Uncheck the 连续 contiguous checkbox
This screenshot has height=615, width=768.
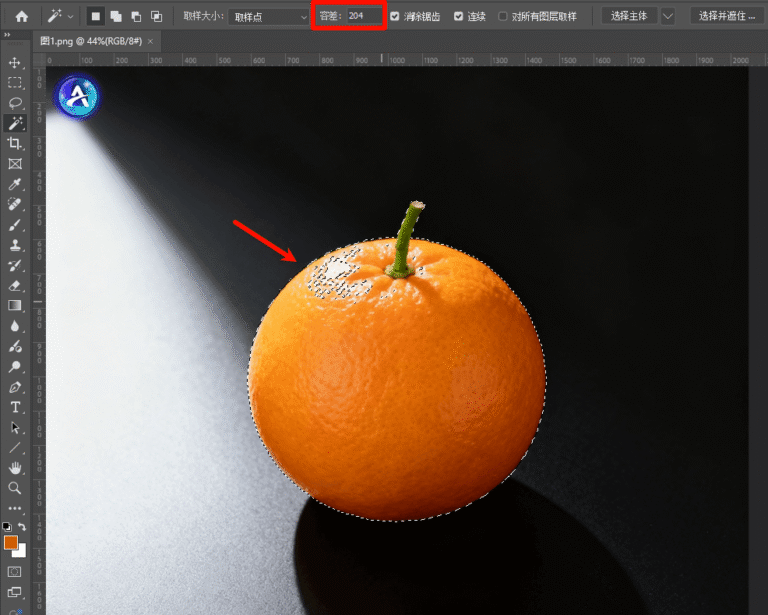(x=458, y=17)
